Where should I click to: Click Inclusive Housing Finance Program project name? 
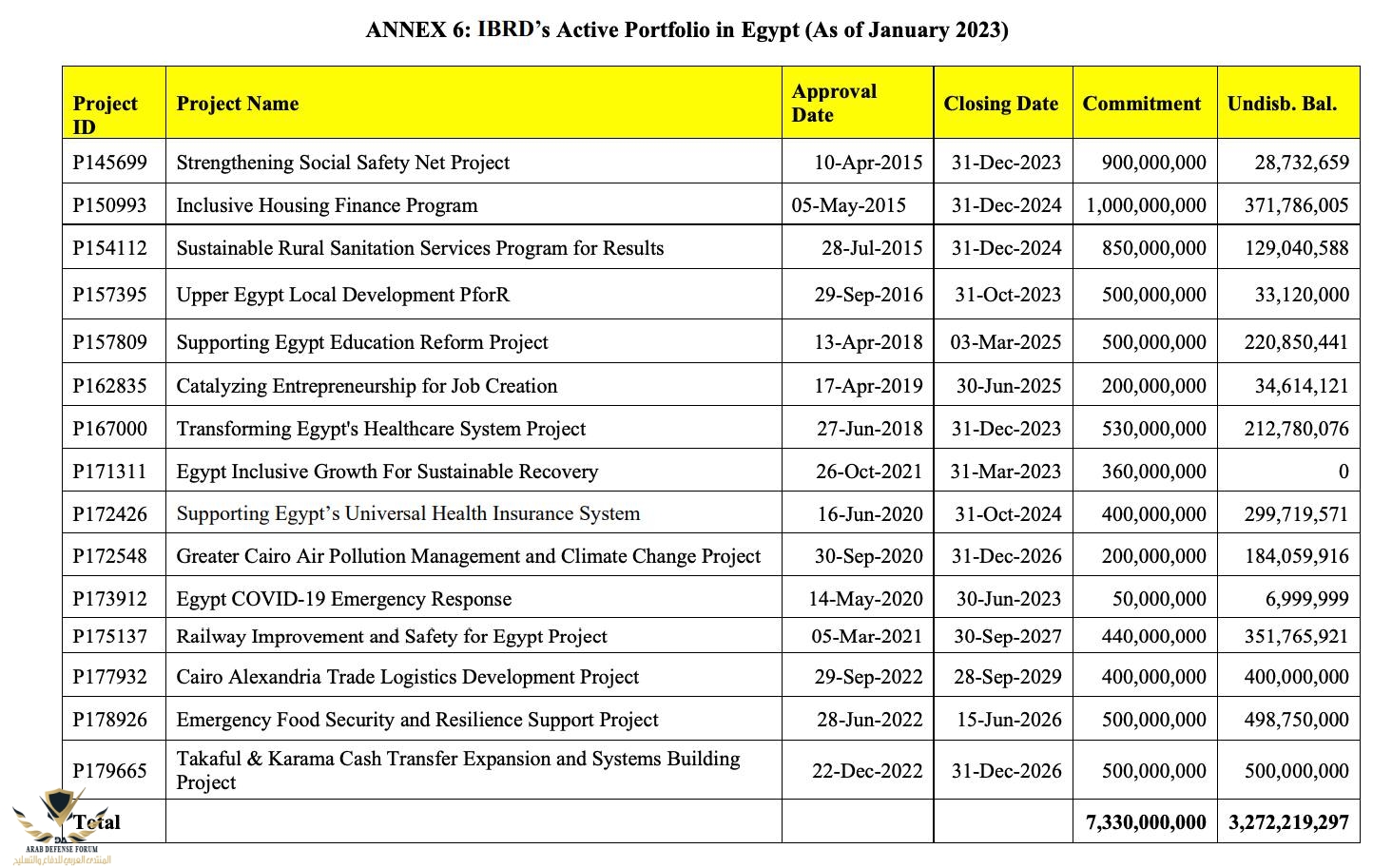tap(327, 205)
